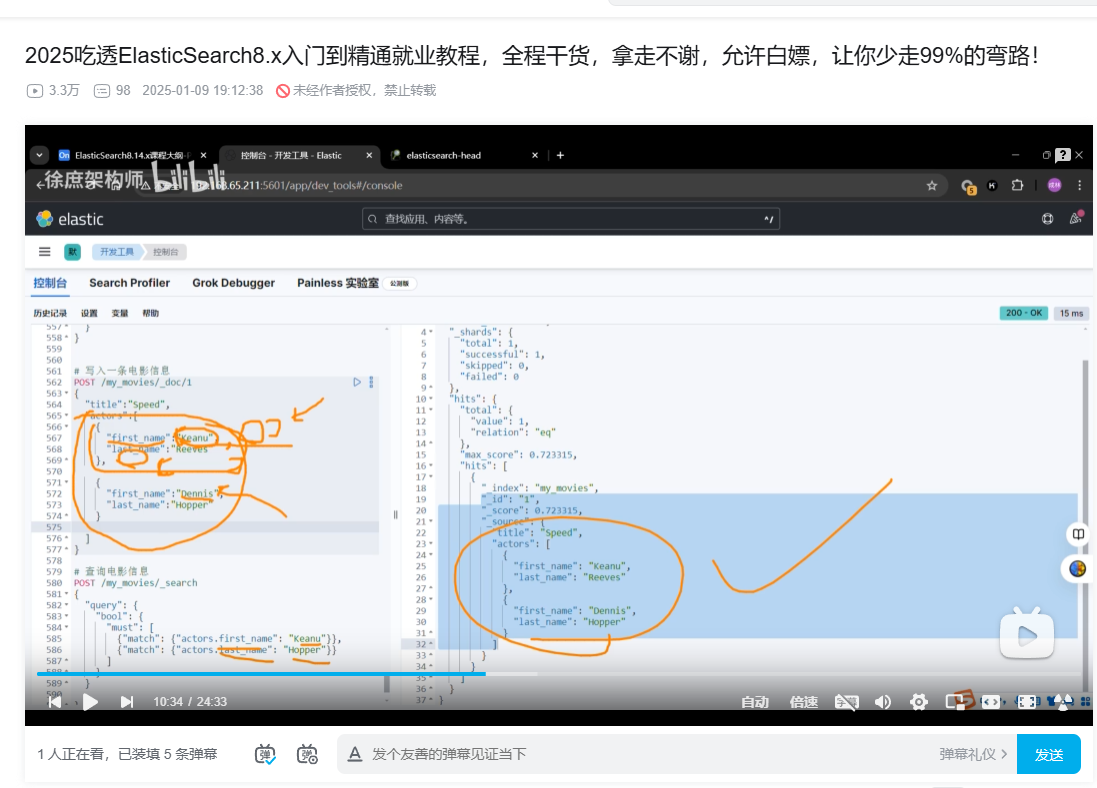This screenshot has height=788, width=1097.
Task: Click the play button in video controls
Action: pyautogui.click(x=90, y=702)
